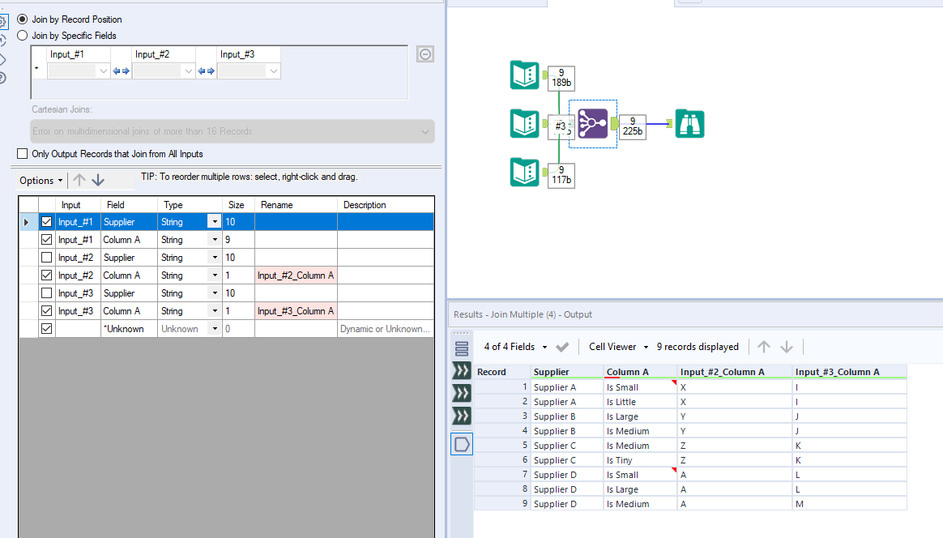The image size is (943, 538).
Task: Open the Options dropdown menu
Action: [x=41, y=180]
